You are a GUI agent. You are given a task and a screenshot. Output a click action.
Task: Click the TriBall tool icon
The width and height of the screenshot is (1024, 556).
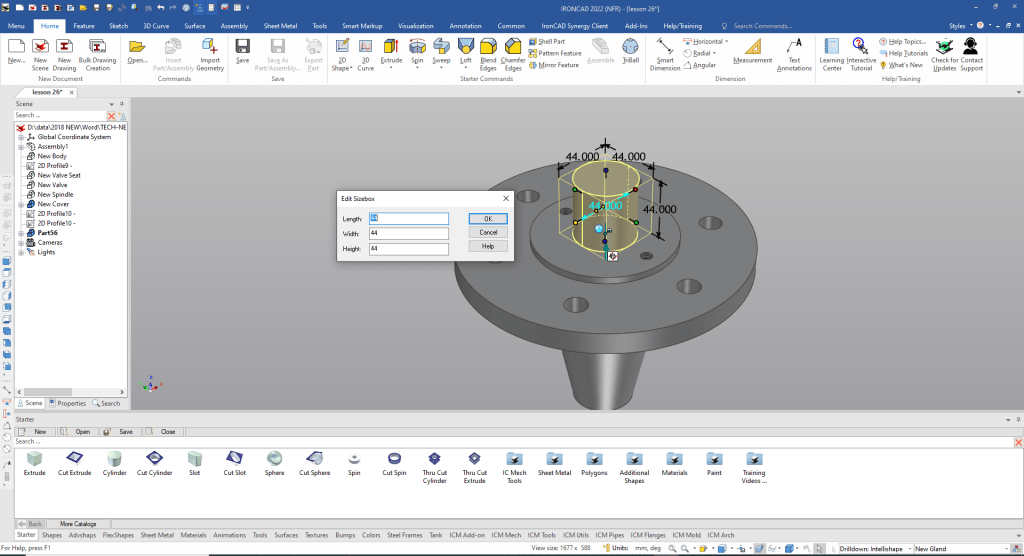[x=630, y=49]
